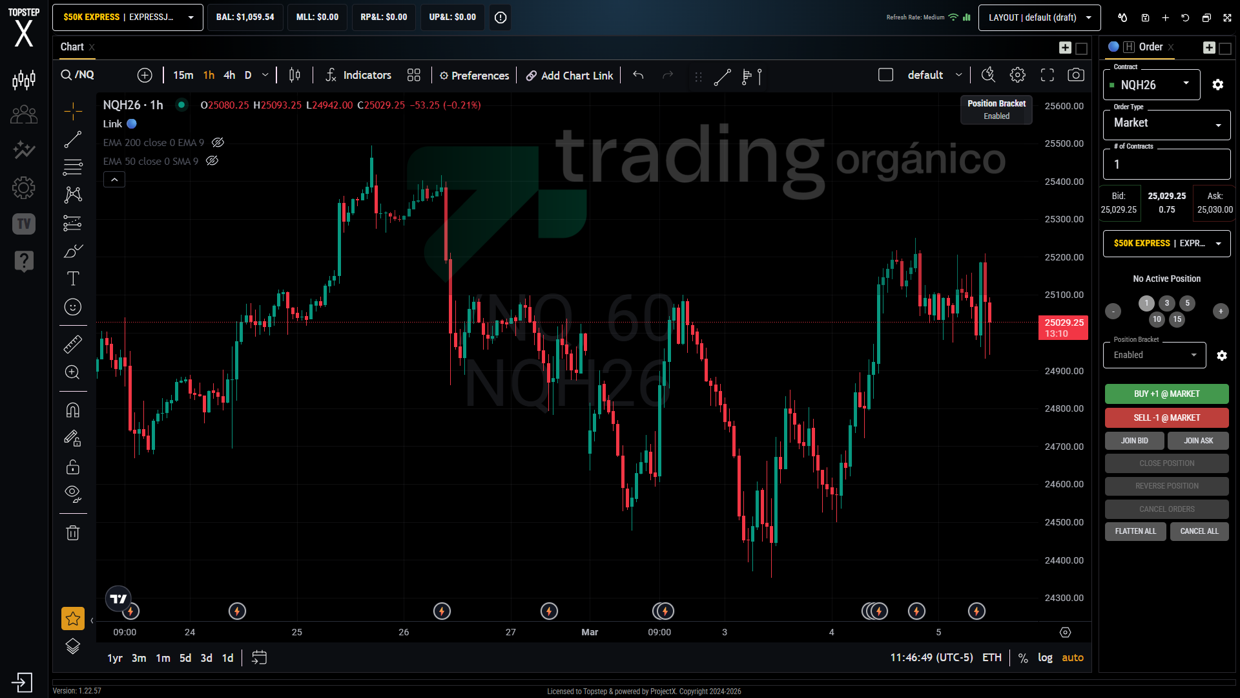This screenshot has width=1240, height=698.
Task: Expand the LAYOUT default draft dropdown
Action: (x=1039, y=17)
